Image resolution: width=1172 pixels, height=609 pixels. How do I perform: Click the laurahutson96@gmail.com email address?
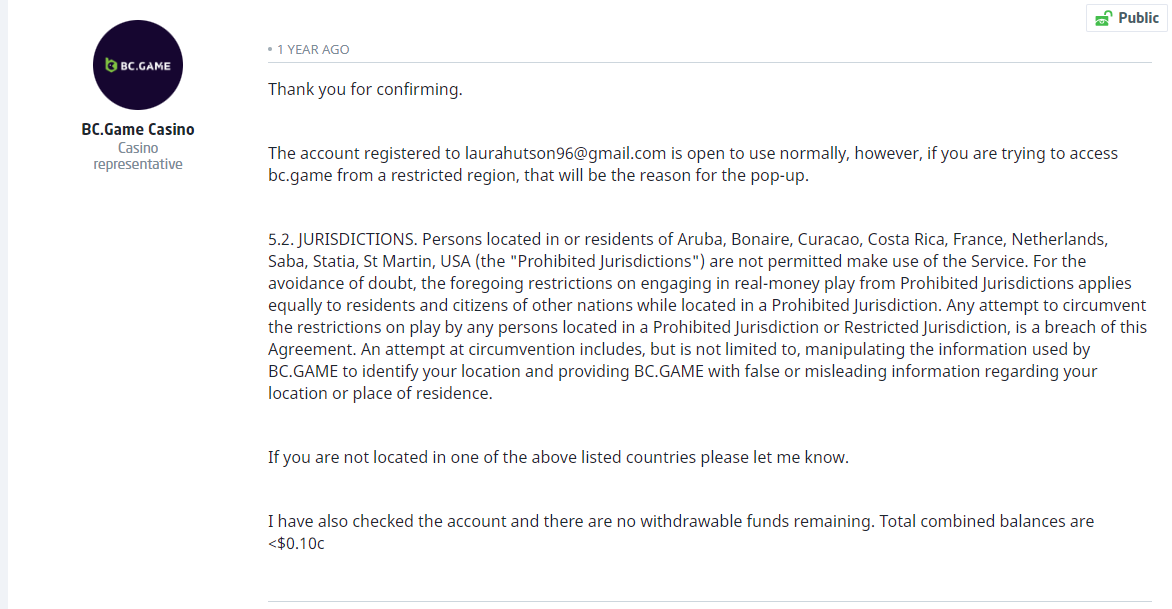pyautogui.click(x=565, y=153)
